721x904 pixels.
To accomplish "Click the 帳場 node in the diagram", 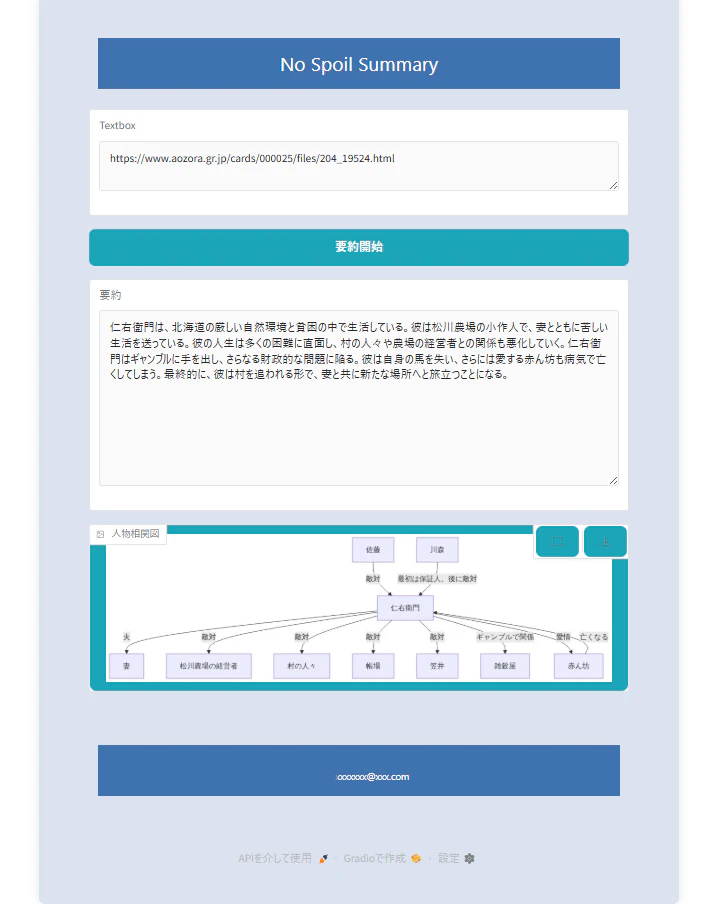I will click(x=373, y=666).
